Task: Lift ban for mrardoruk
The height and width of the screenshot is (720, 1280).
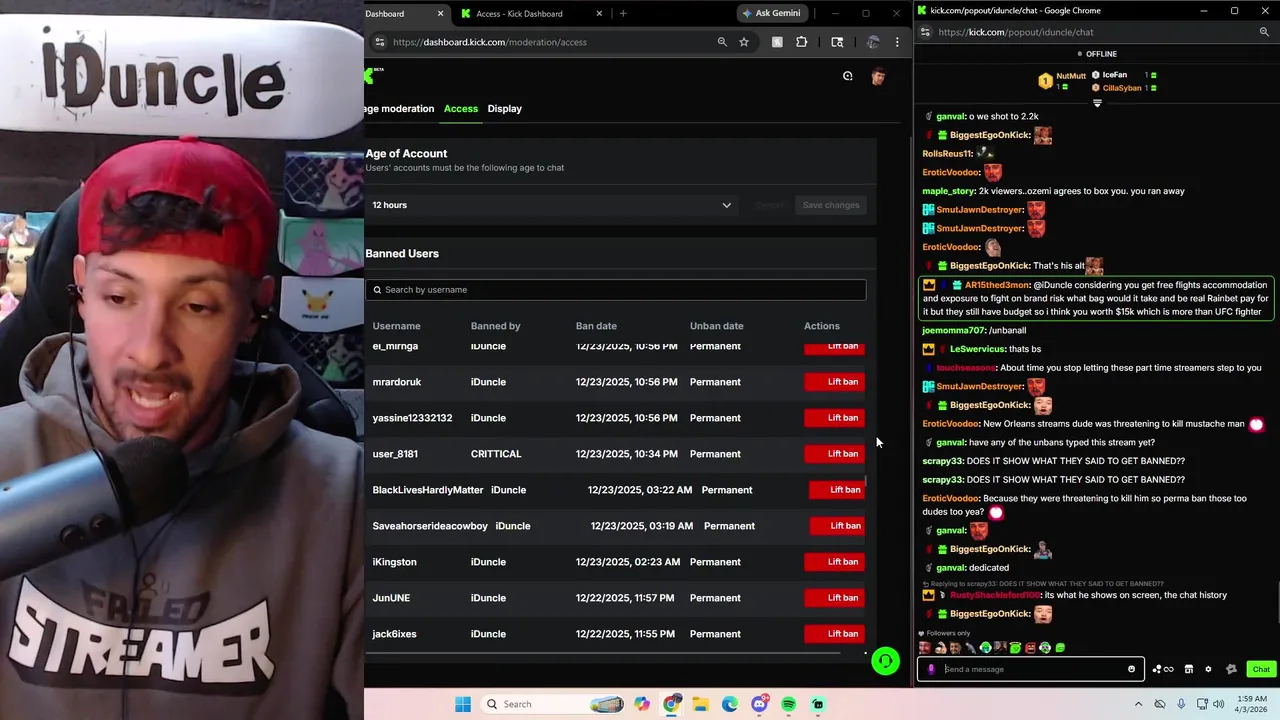Action: coord(835,382)
